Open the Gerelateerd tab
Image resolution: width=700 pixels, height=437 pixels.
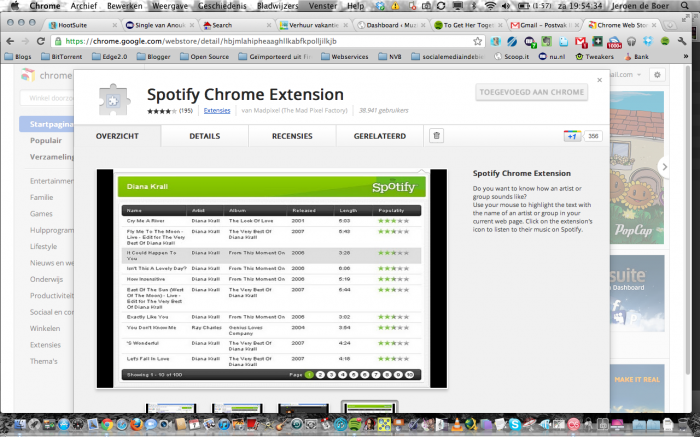coord(379,136)
